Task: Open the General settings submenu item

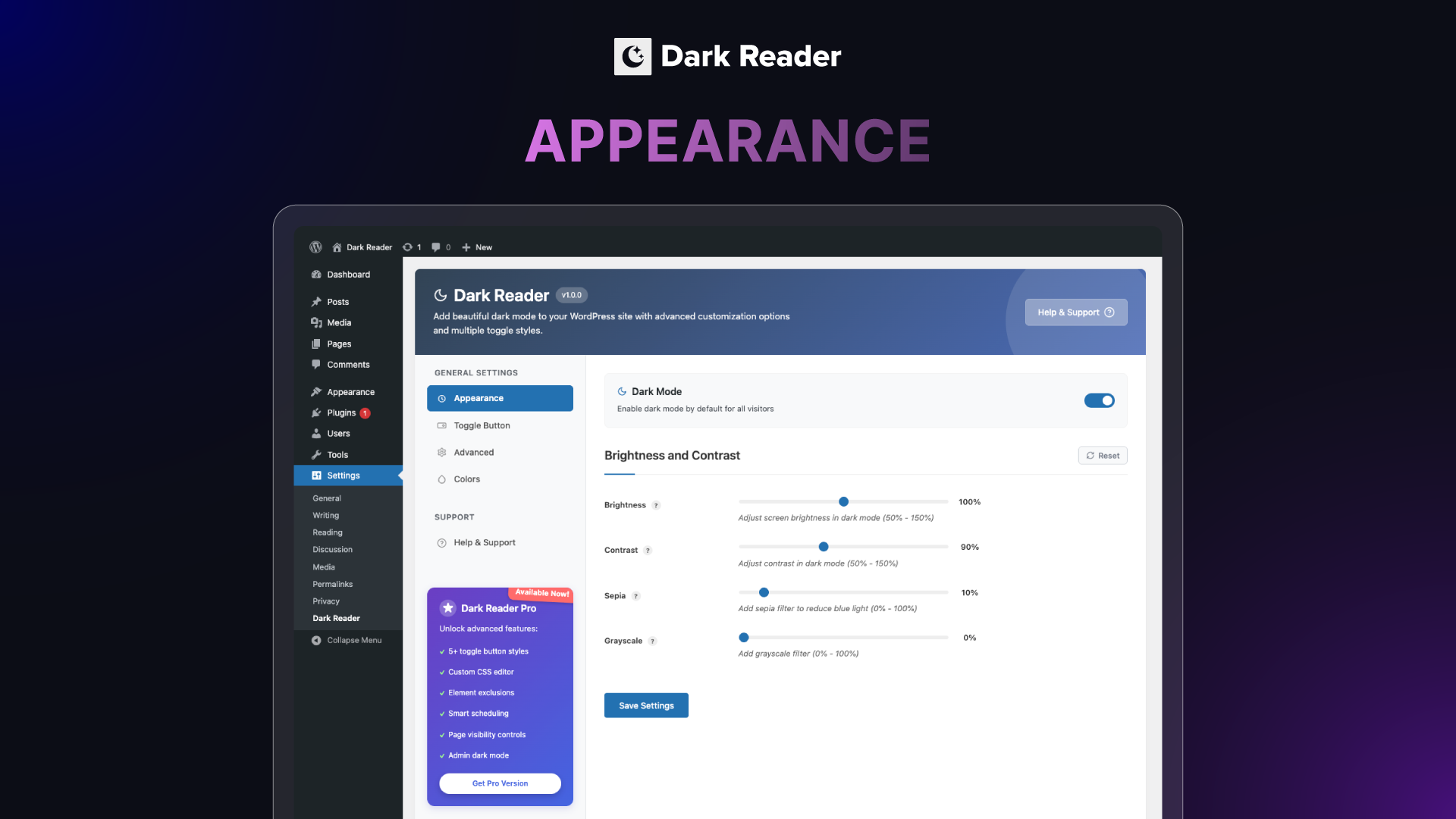Action: 327,498
